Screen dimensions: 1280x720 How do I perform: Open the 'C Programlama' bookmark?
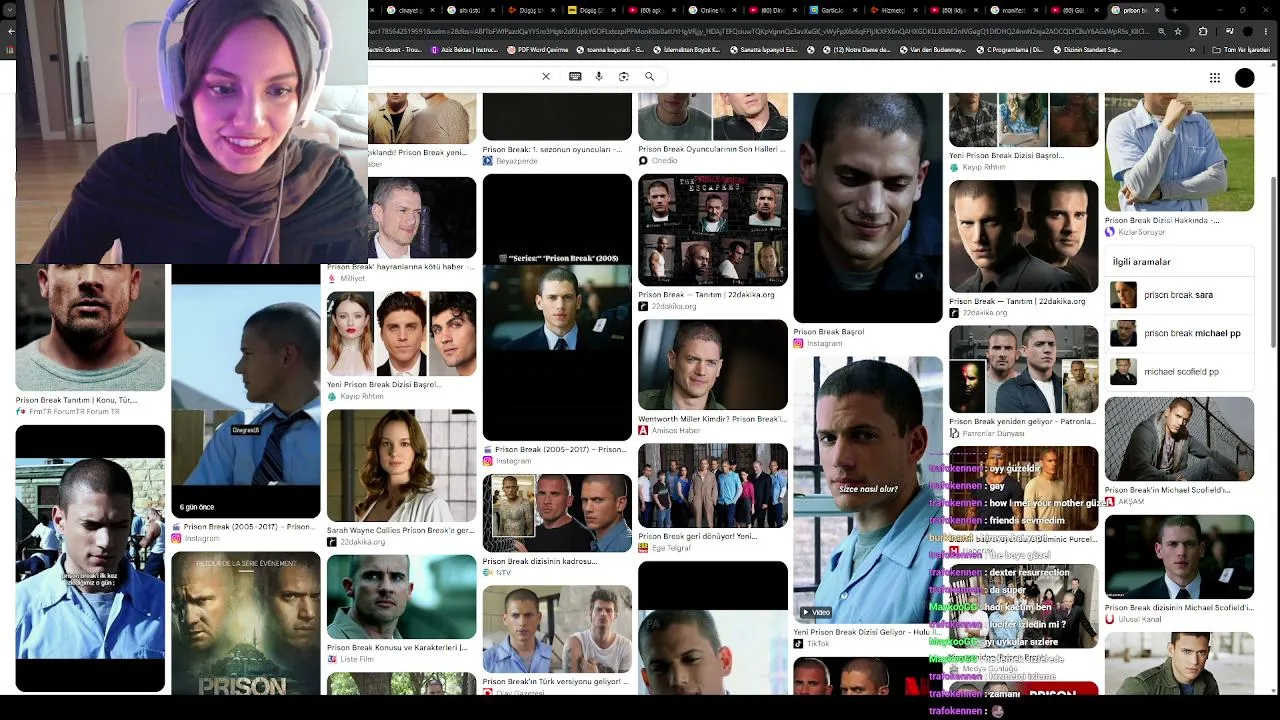[x=1009, y=49]
